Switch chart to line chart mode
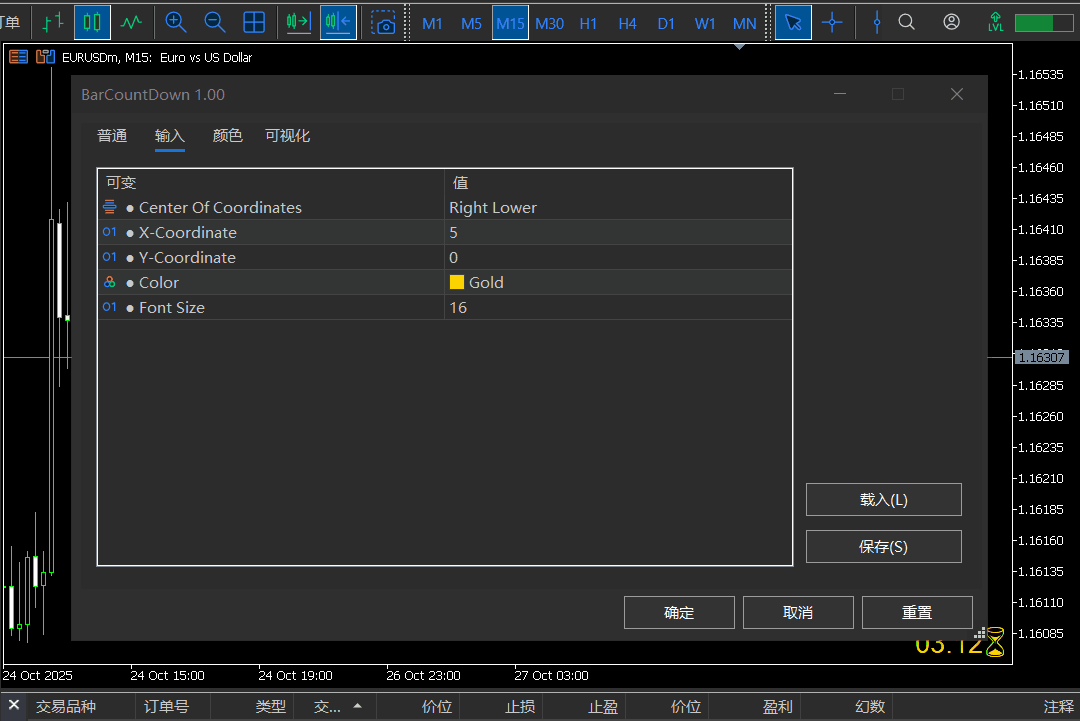The image size is (1080, 721). (x=132, y=21)
